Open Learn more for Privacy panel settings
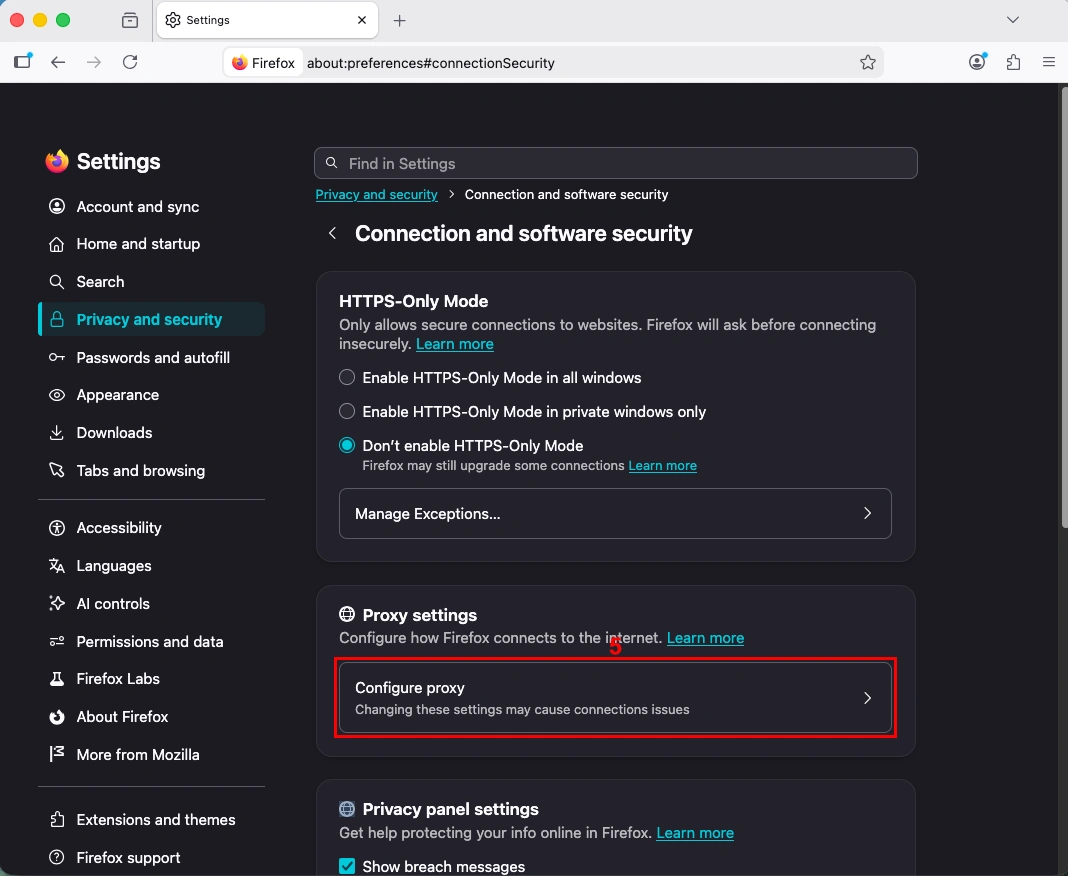Viewport: 1068px width, 876px height. (695, 833)
